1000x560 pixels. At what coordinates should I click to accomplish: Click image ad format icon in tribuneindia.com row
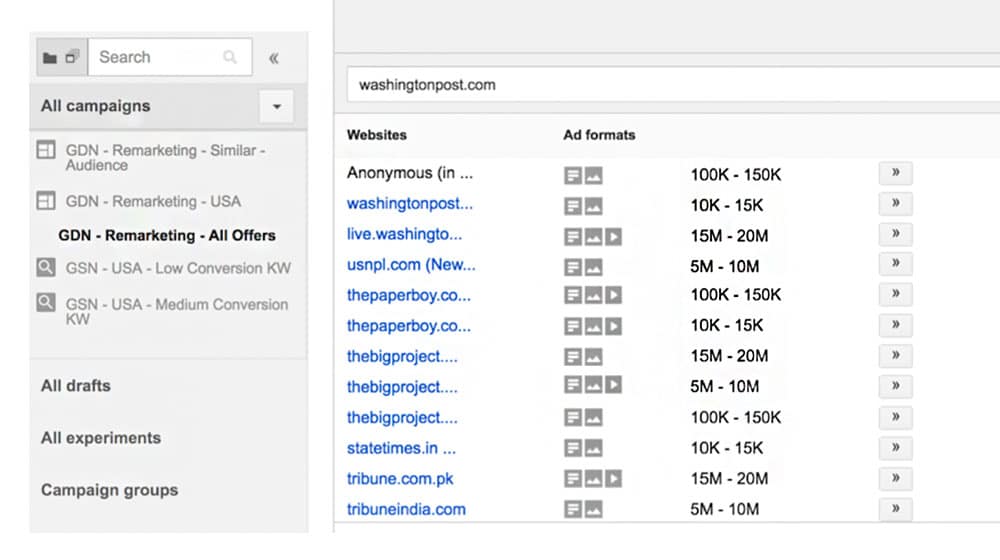[x=594, y=509]
